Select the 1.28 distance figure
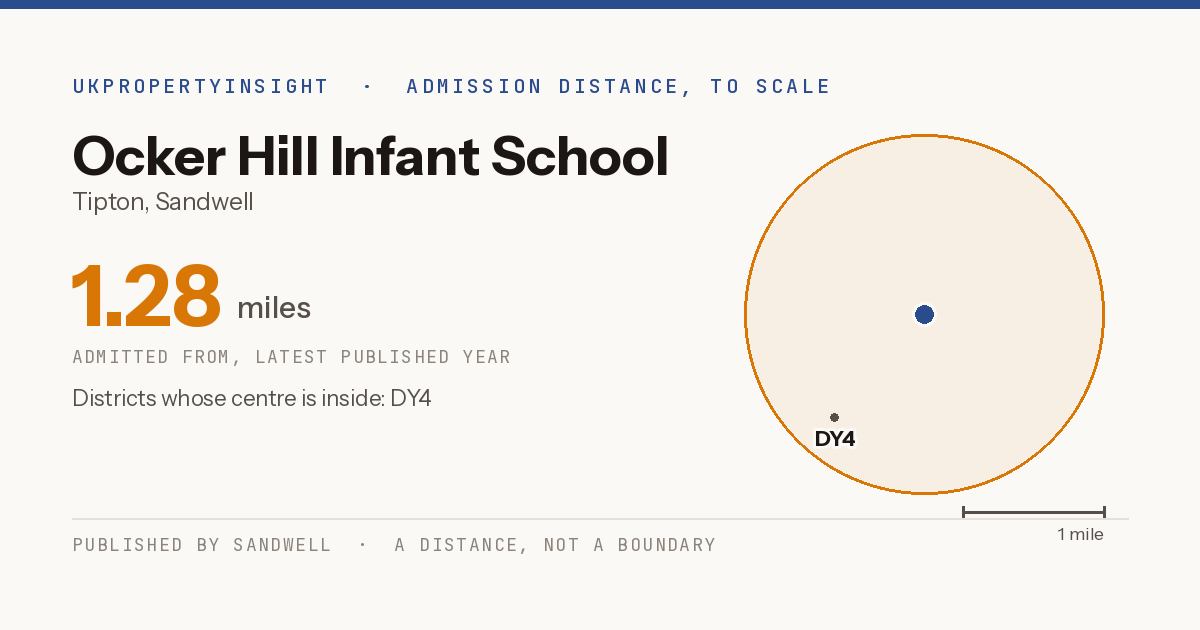The width and height of the screenshot is (1200, 630). 146,296
